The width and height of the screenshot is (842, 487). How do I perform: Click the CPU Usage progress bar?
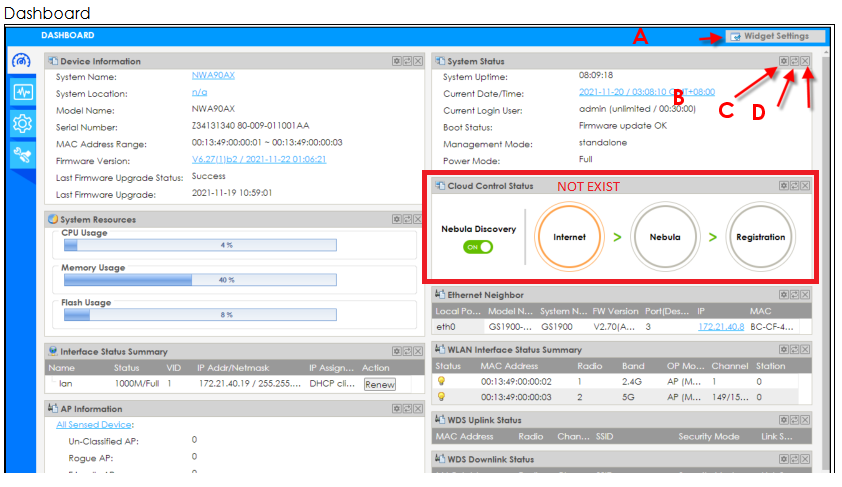coord(200,245)
